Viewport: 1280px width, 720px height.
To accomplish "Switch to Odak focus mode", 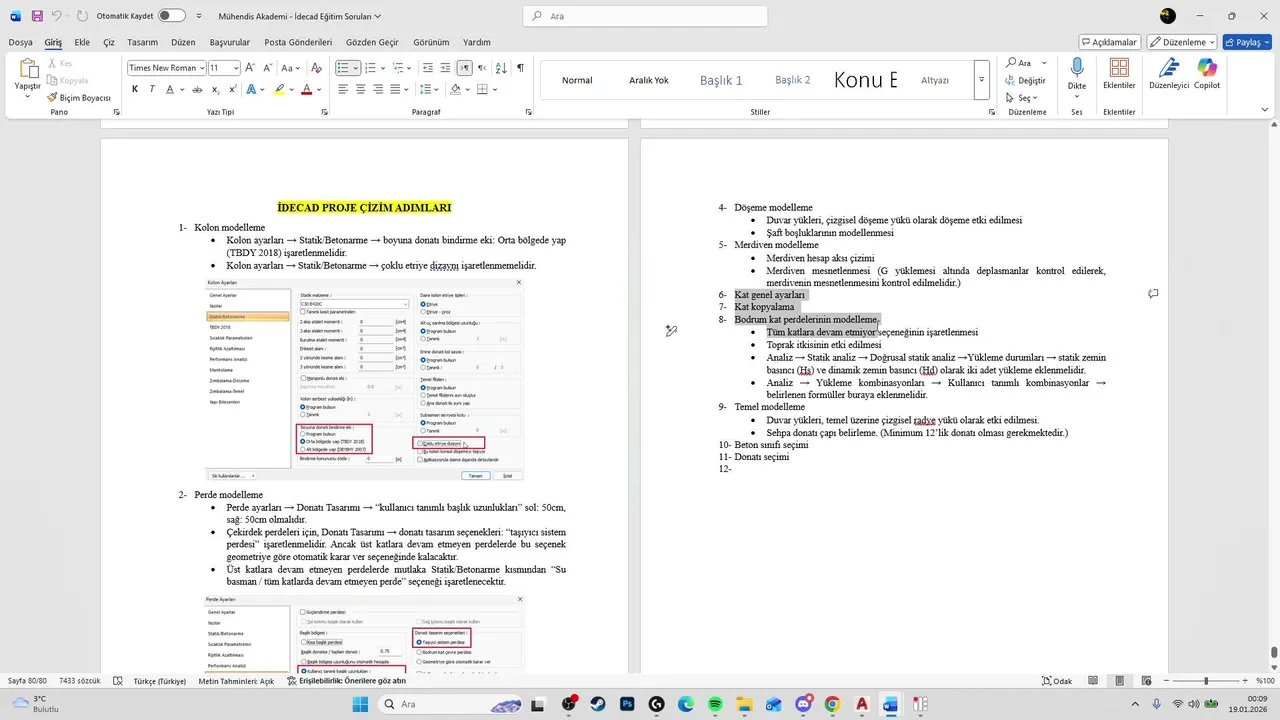I will [1056, 681].
